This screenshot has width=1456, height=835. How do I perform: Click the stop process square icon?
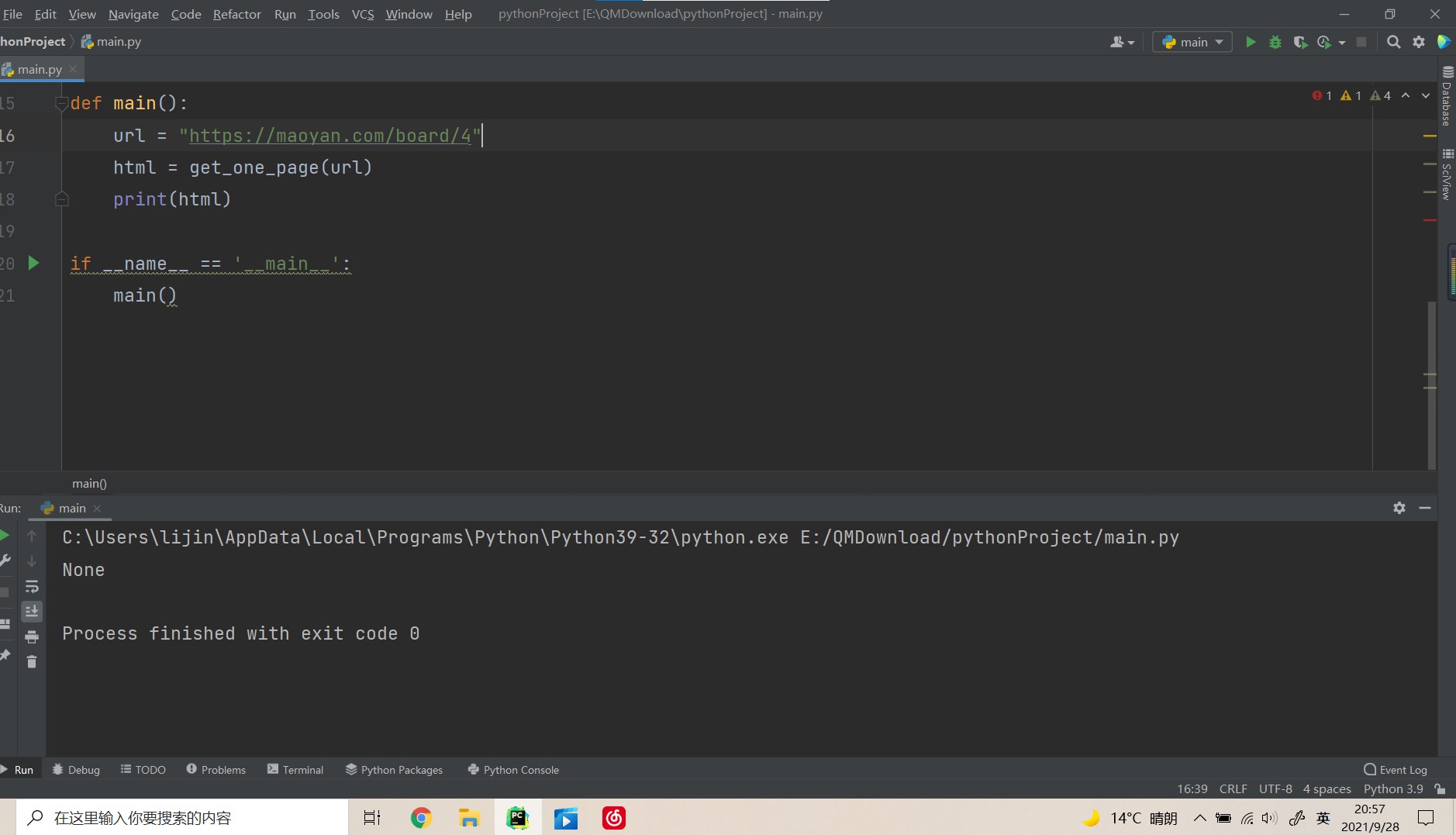coord(1361,42)
